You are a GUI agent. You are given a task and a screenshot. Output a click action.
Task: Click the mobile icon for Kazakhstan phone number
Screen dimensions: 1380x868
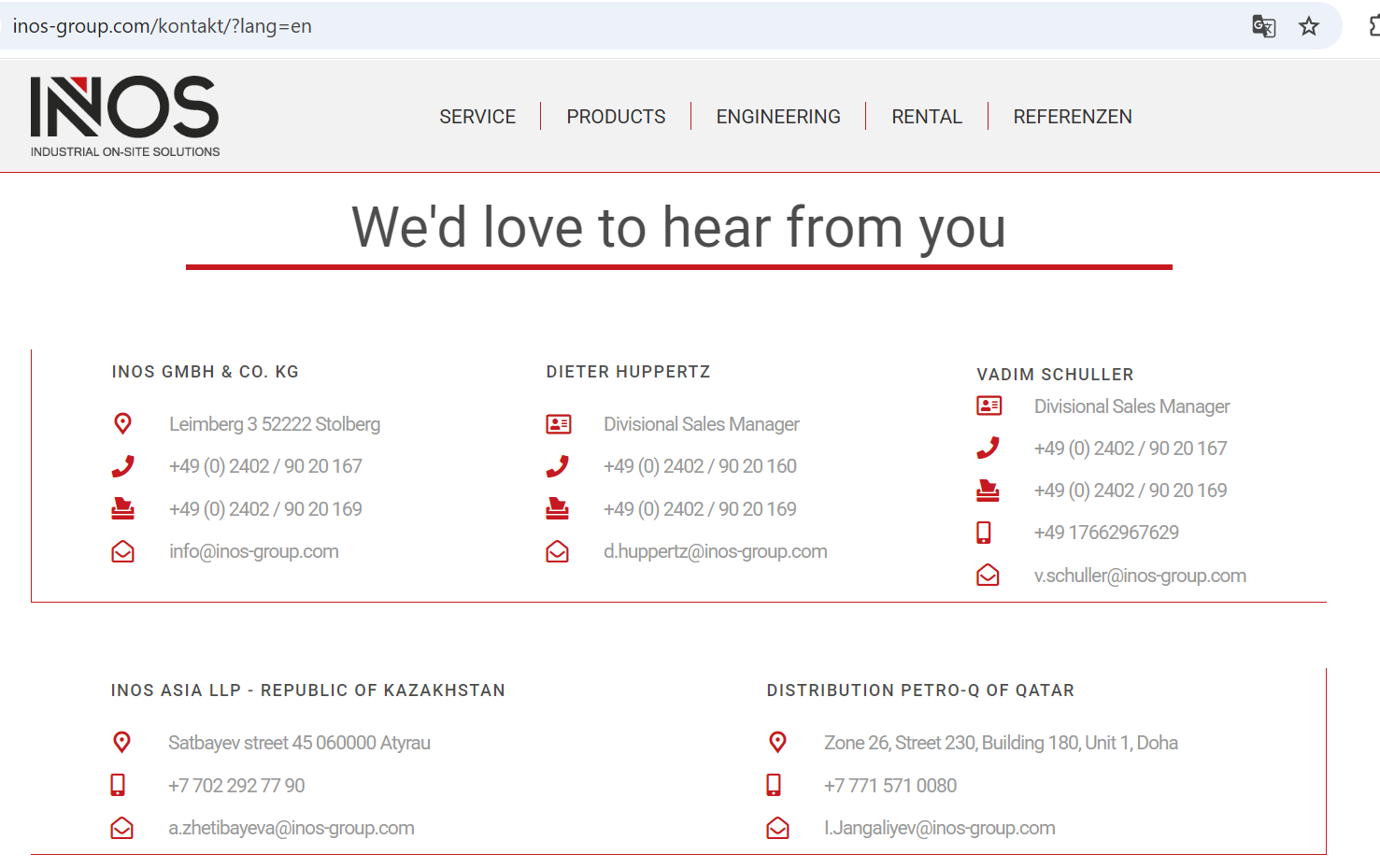118,785
